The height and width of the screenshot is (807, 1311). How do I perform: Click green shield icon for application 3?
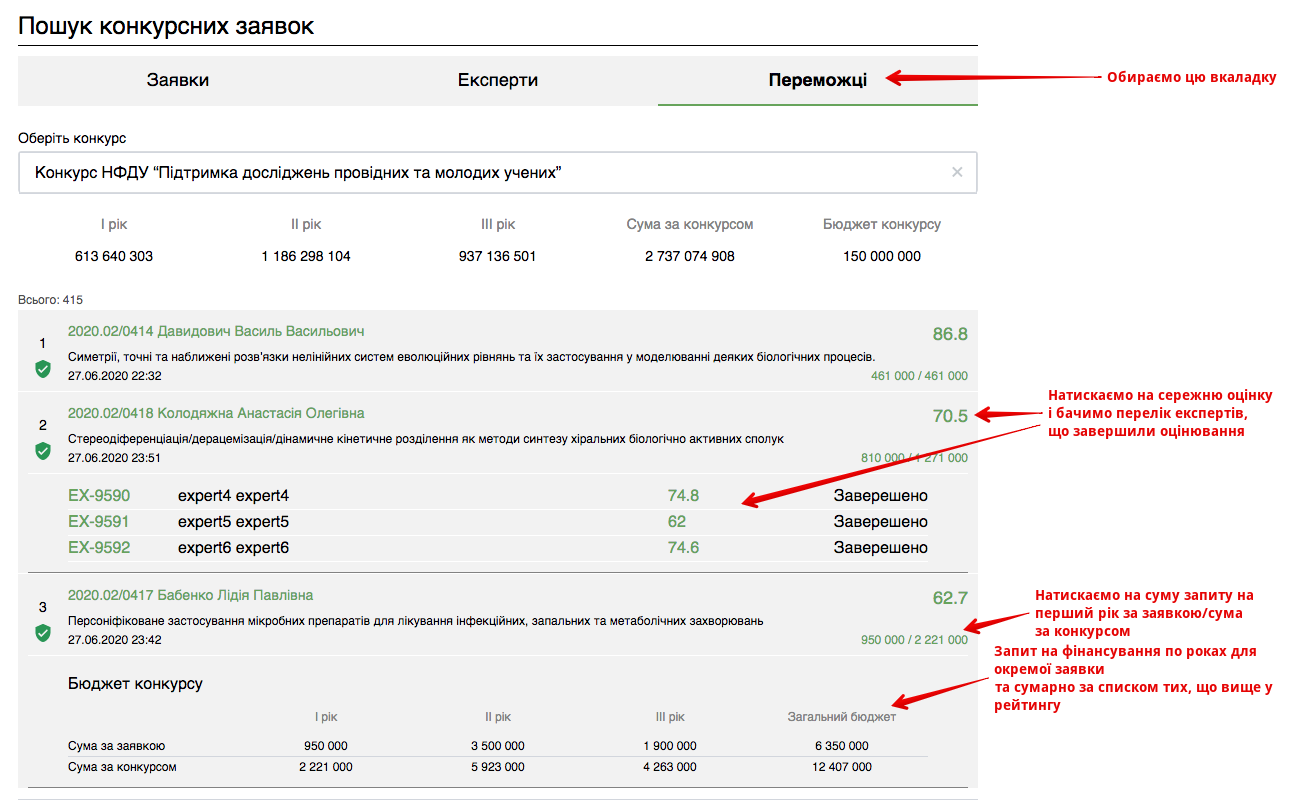pos(43,633)
